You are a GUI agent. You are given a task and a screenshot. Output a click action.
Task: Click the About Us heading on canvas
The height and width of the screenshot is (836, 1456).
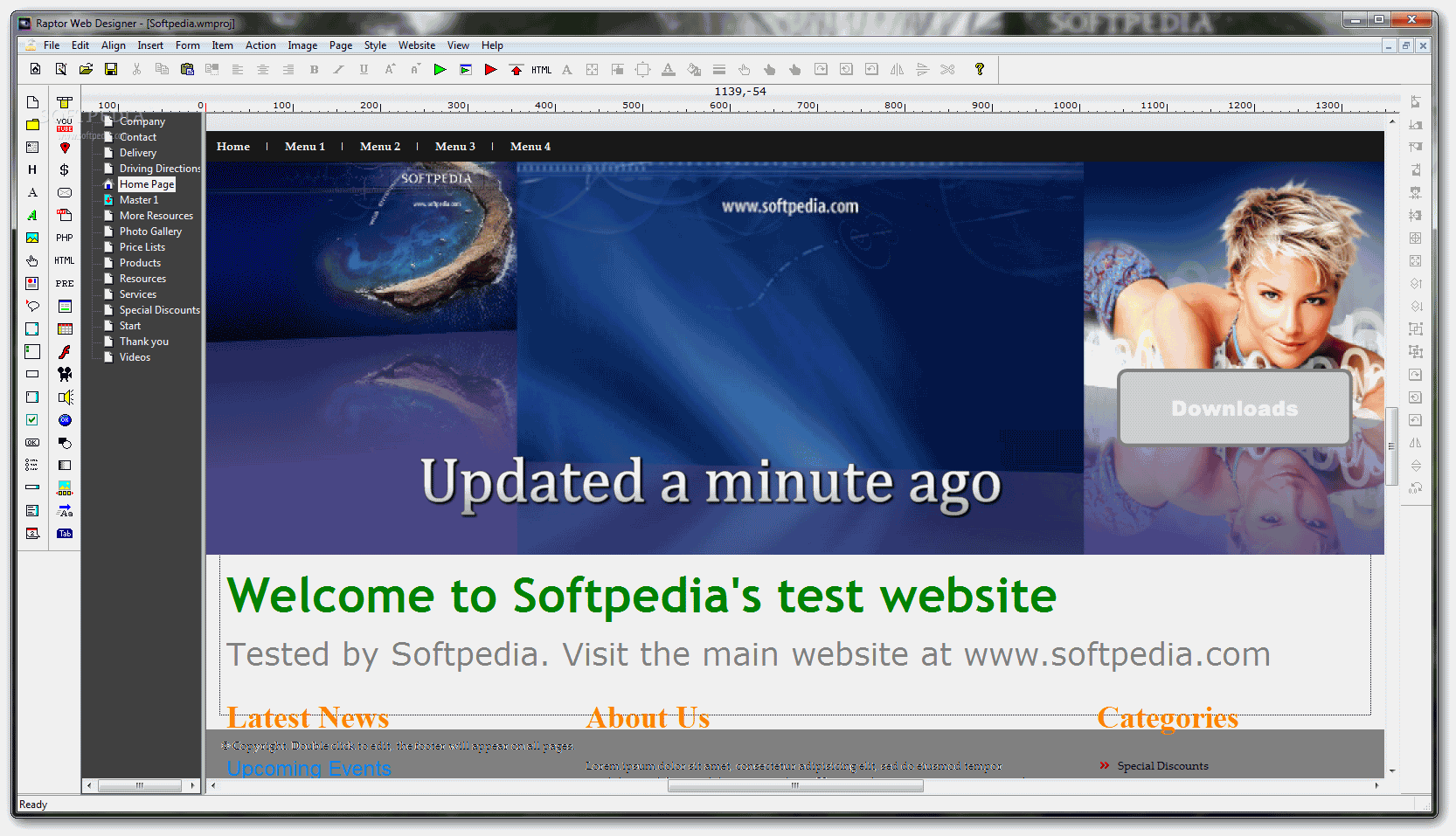coord(648,718)
